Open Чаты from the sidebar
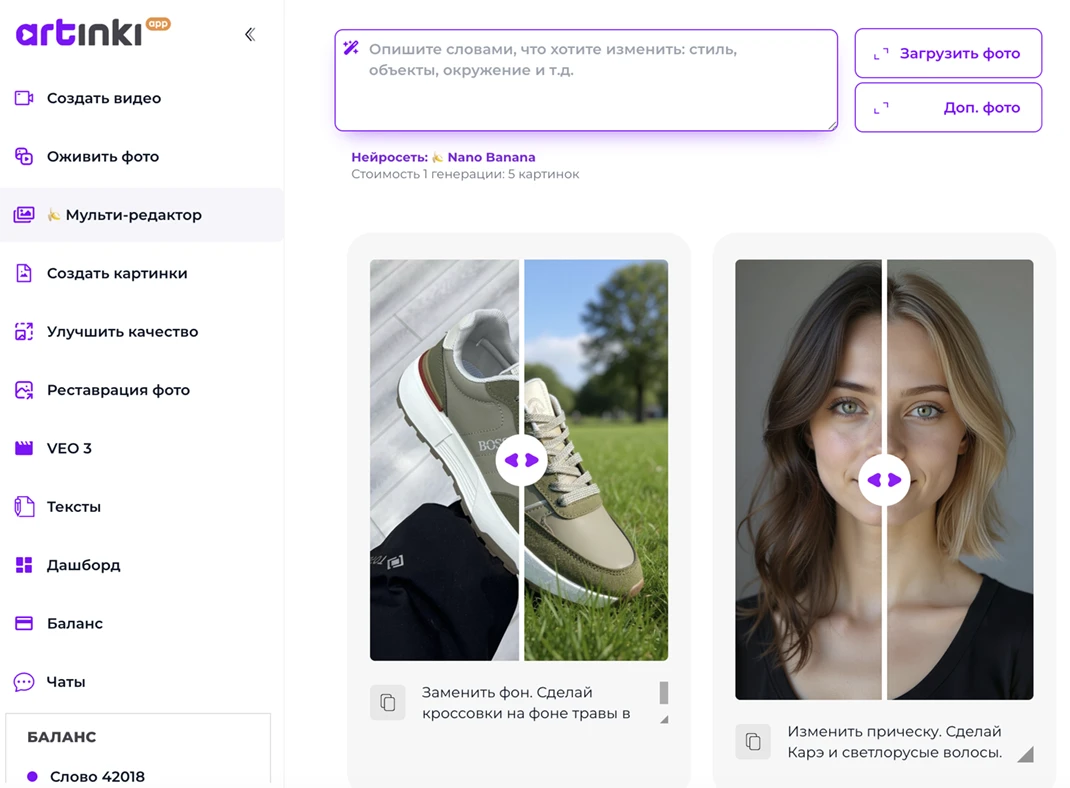The width and height of the screenshot is (1070, 788). coord(65,682)
